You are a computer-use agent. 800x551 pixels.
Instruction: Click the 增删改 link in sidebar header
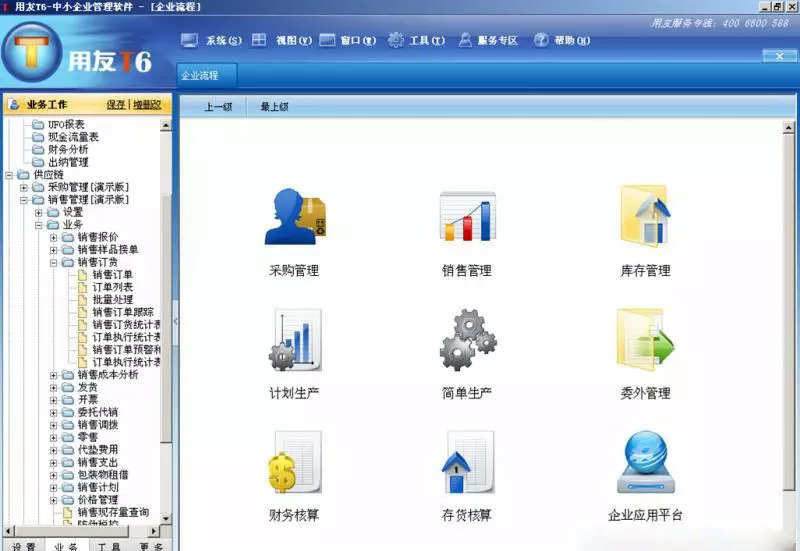(x=147, y=105)
